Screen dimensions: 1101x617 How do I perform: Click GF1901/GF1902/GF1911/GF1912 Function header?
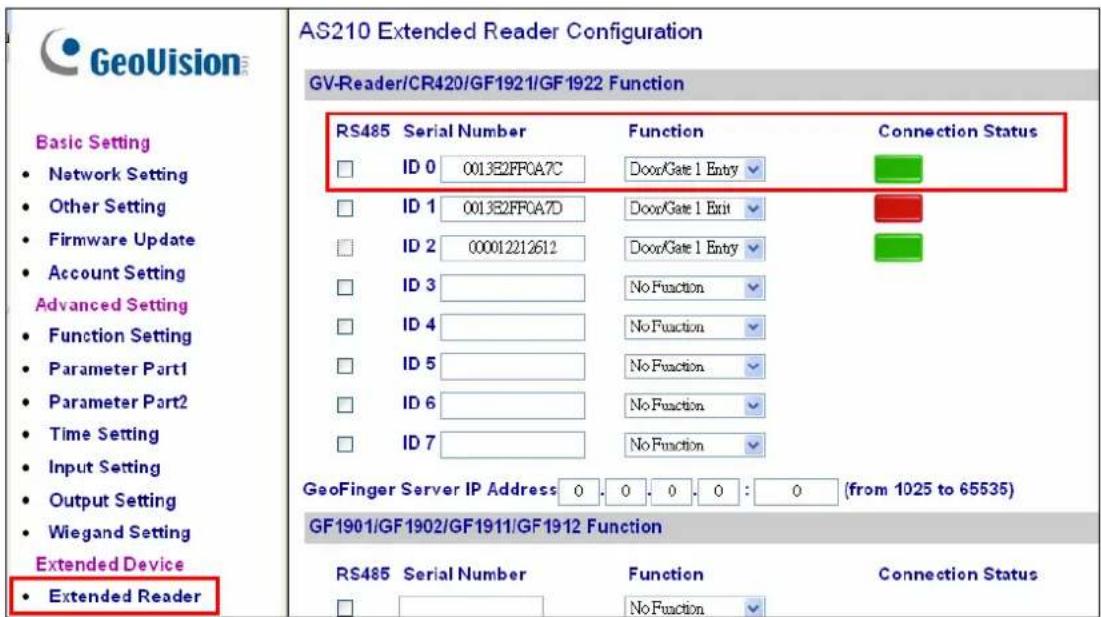485,526
